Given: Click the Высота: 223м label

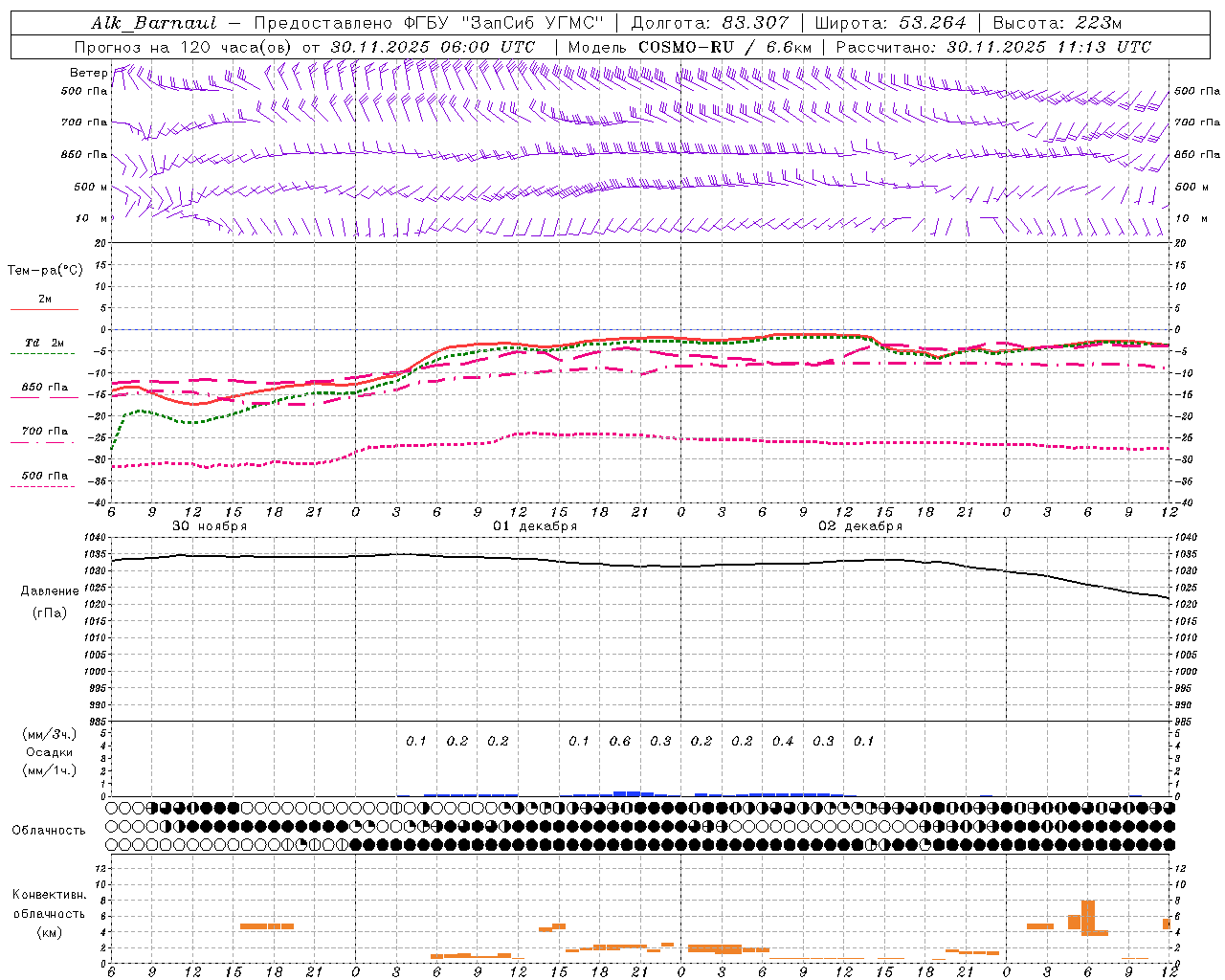Looking at the screenshot, I should 1058,23.
